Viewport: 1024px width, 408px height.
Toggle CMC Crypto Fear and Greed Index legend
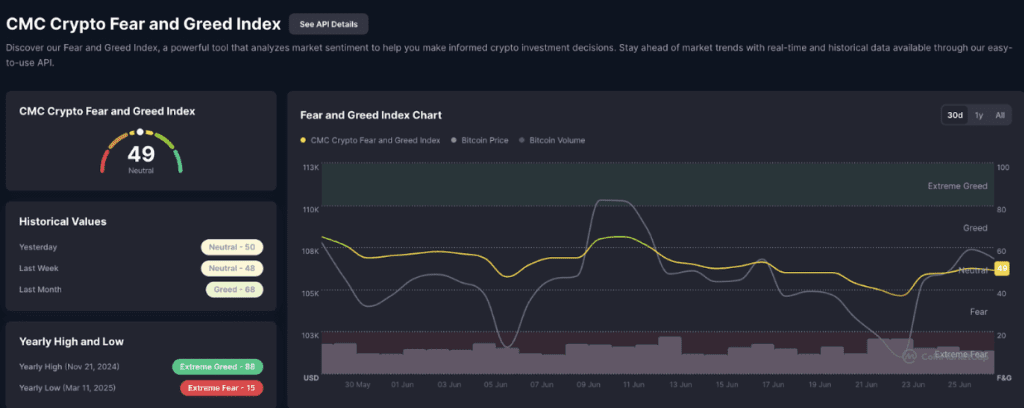click(370, 140)
